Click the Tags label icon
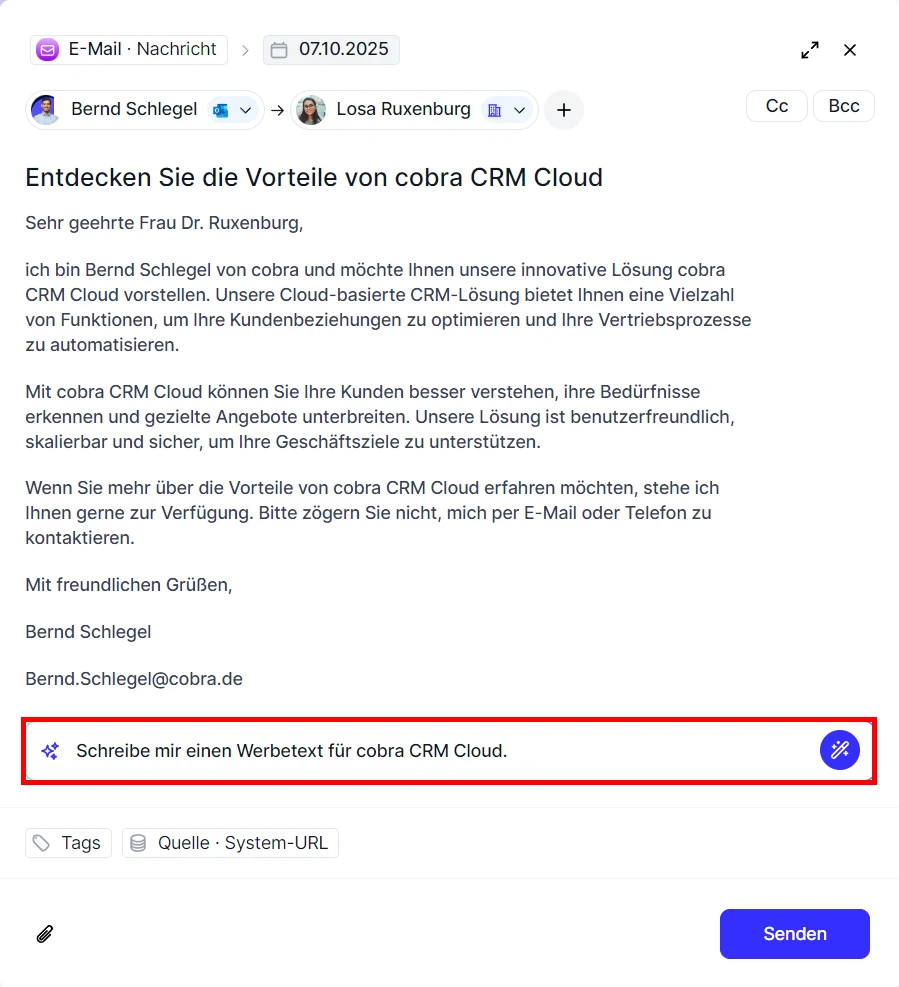Image resolution: width=899 pixels, height=987 pixels. pyautogui.click(x=41, y=843)
